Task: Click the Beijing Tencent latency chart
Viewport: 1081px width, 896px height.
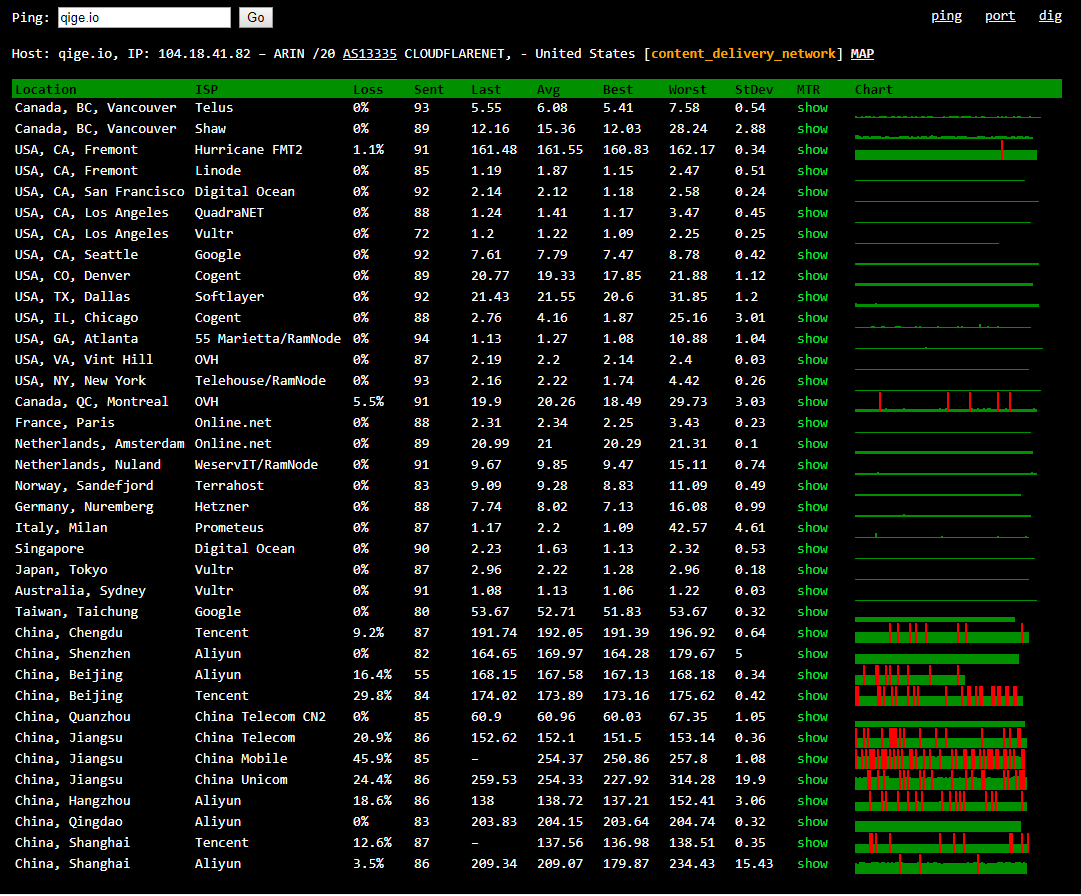Action: click(x=938, y=696)
